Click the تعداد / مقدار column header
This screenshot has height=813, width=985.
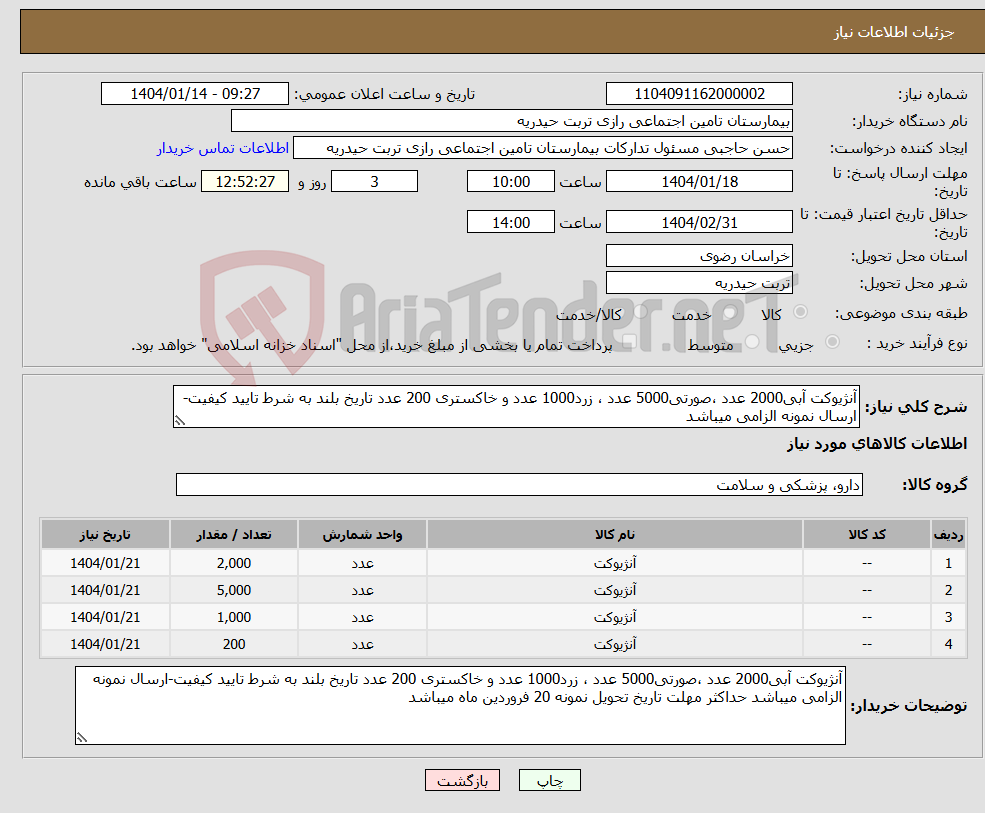(234, 535)
